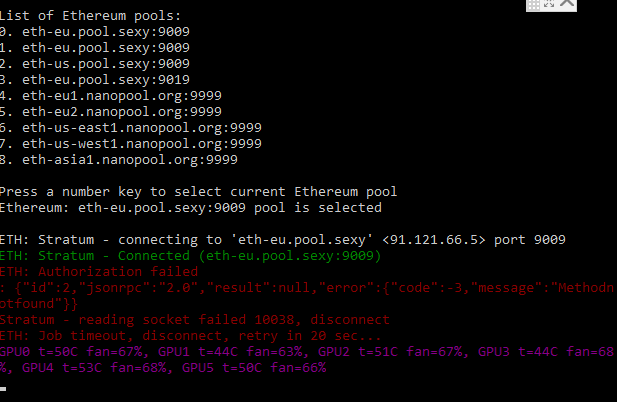This screenshot has width=618, height=402.
Task: Click the eth-asia1.nanopool.org:9999 entry
Action: pyautogui.click(x=119, y=160)
